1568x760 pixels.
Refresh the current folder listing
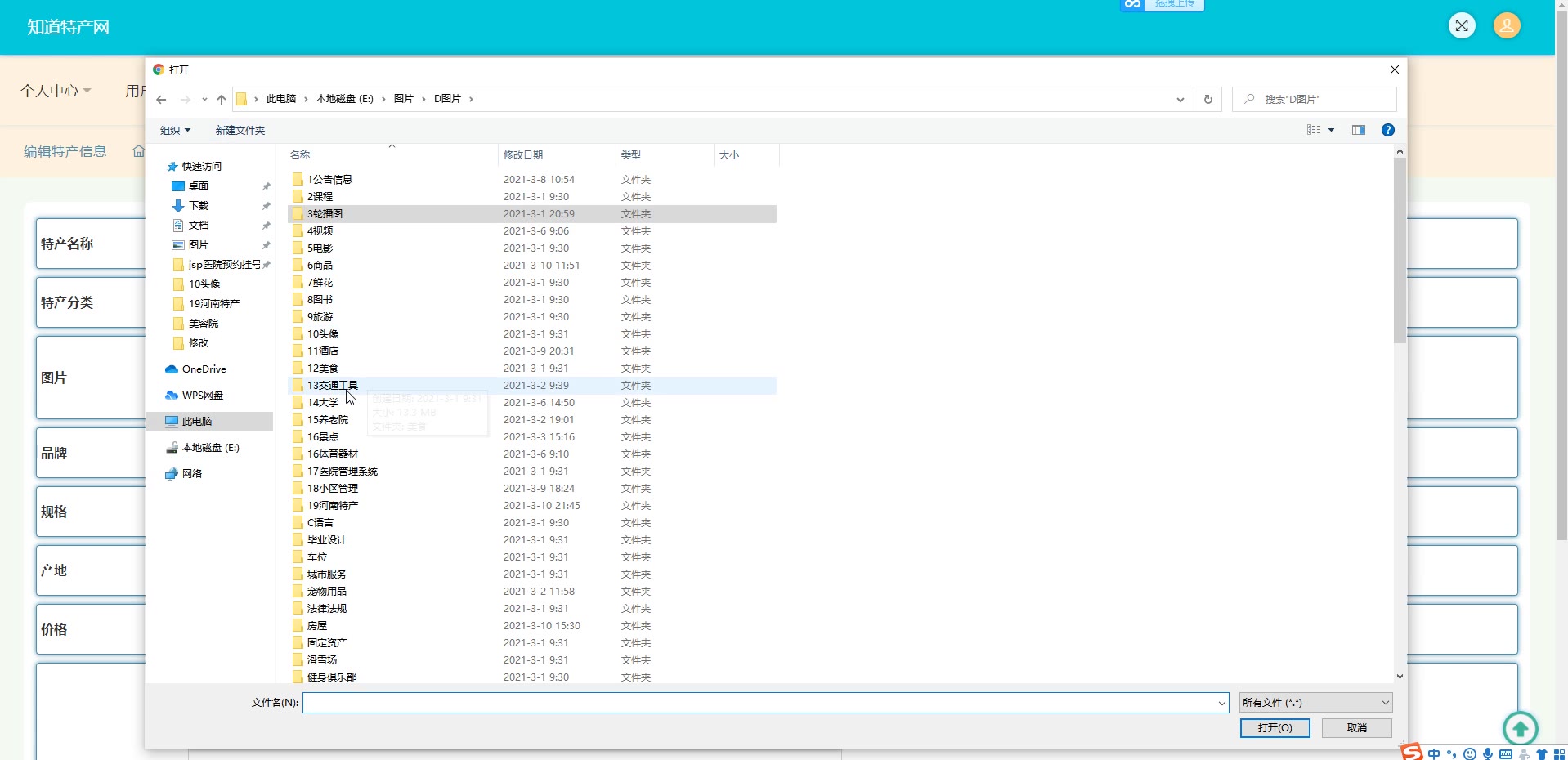tap(1207, 100)
